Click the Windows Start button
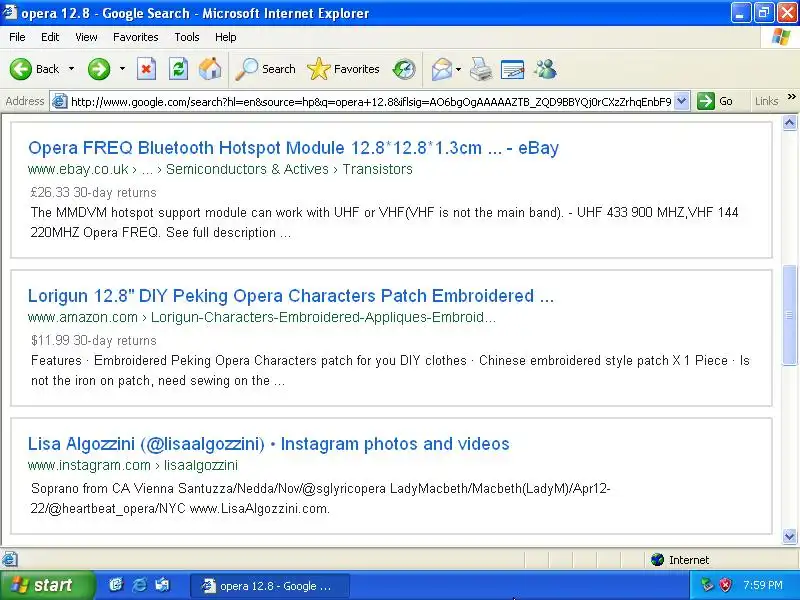 (x=47, y=585)
